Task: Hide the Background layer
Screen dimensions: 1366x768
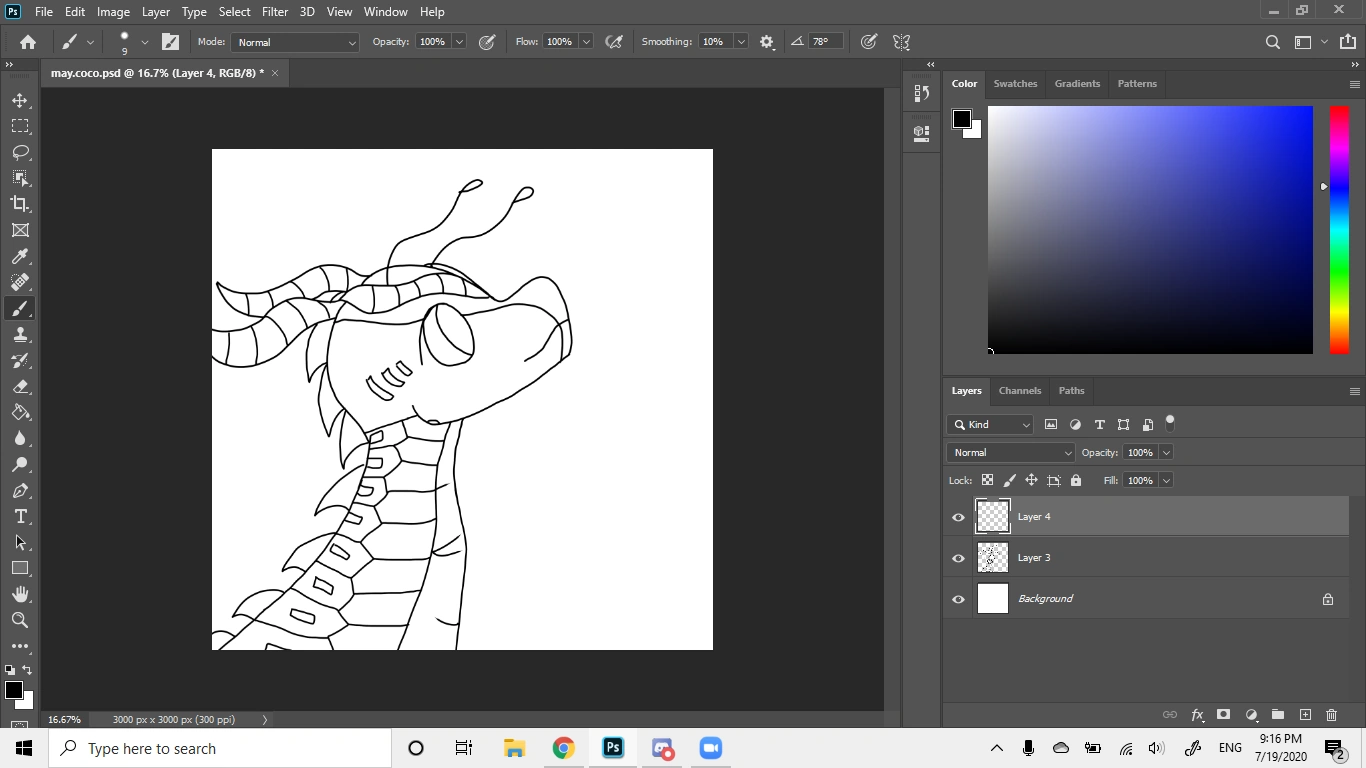Action: pyautogui.click(x=958, y=599)
